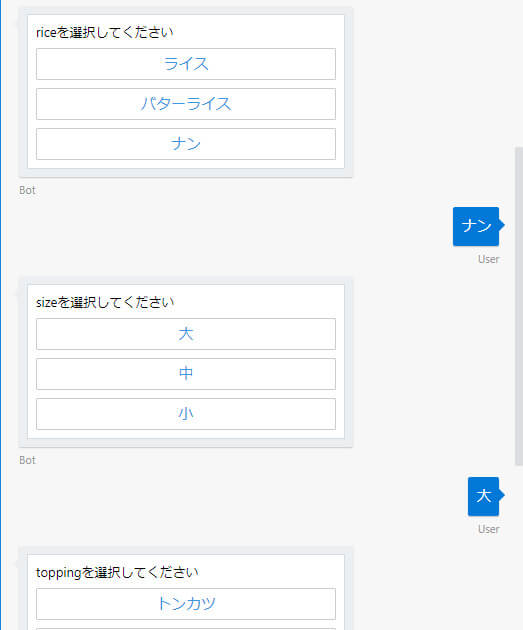Click the user's 大 message bubble
The height and width of the screenshot is (630, 523).
coord(483,496)
